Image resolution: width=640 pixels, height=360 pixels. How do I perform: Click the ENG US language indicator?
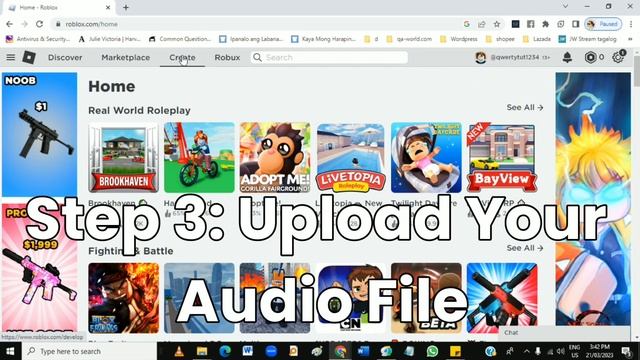pos(574,351)
